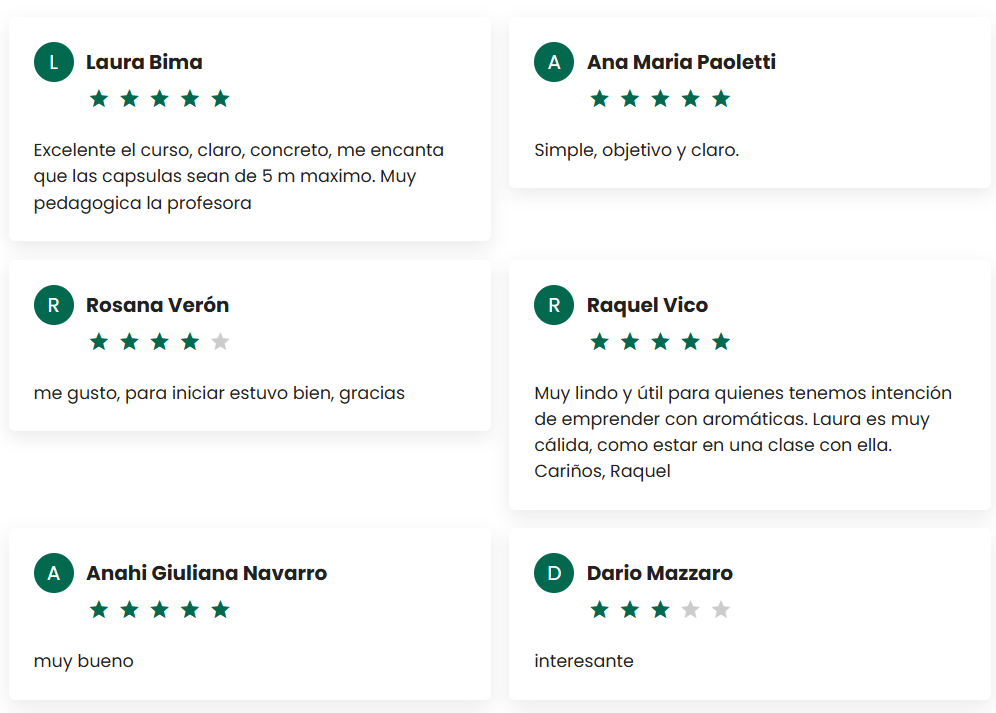Viewport: 996px width, 713px height.
Task: Click Anahi Giuliana Navarro's A avatar
Action: pyautogui.click(x=54, y=573)
